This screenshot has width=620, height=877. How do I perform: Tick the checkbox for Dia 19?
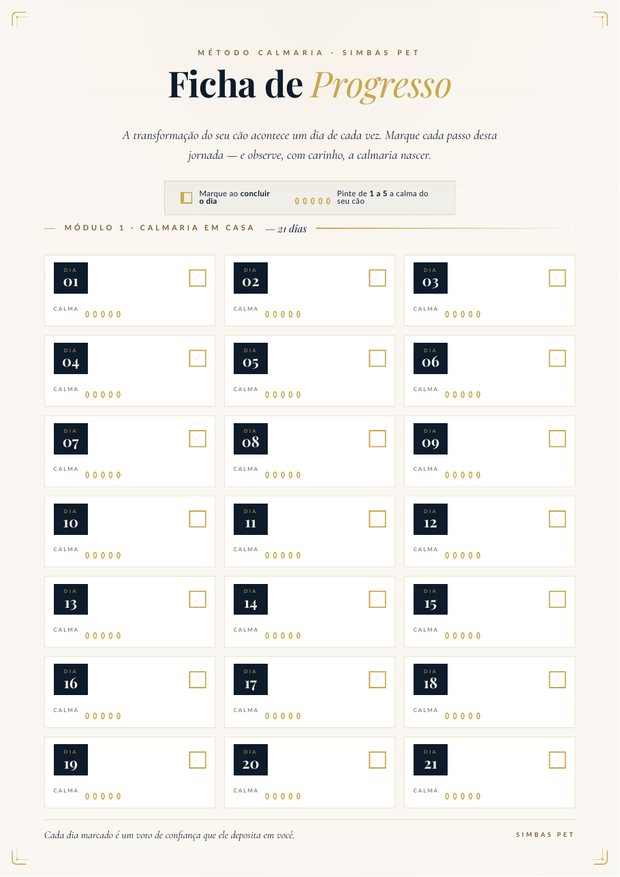(197, 760)
